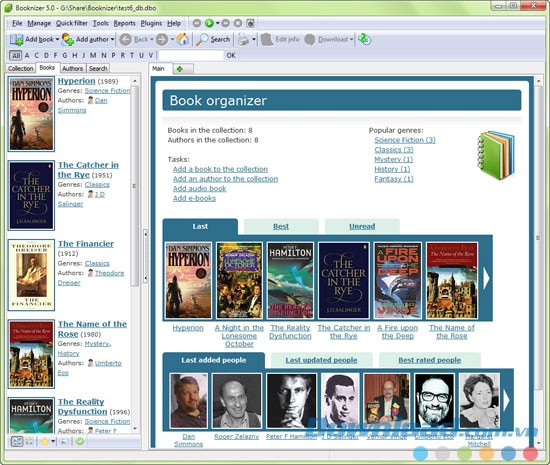The width and height of the screenshot is (550, 465).
Task: Filter books by letter R
Action: tap(122, 55)
